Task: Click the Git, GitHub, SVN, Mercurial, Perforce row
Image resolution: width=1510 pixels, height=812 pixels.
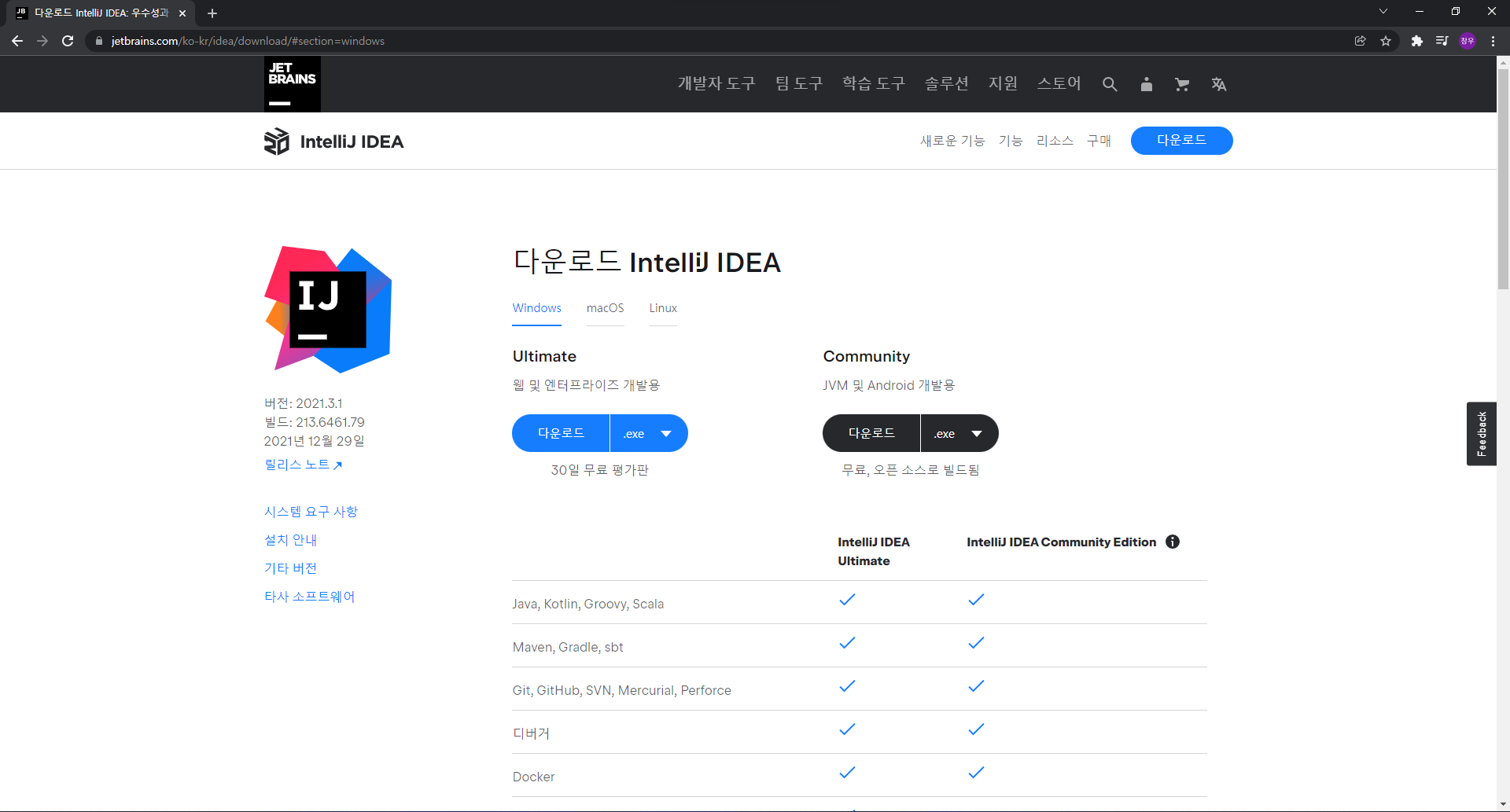Action: pos(860,689)
